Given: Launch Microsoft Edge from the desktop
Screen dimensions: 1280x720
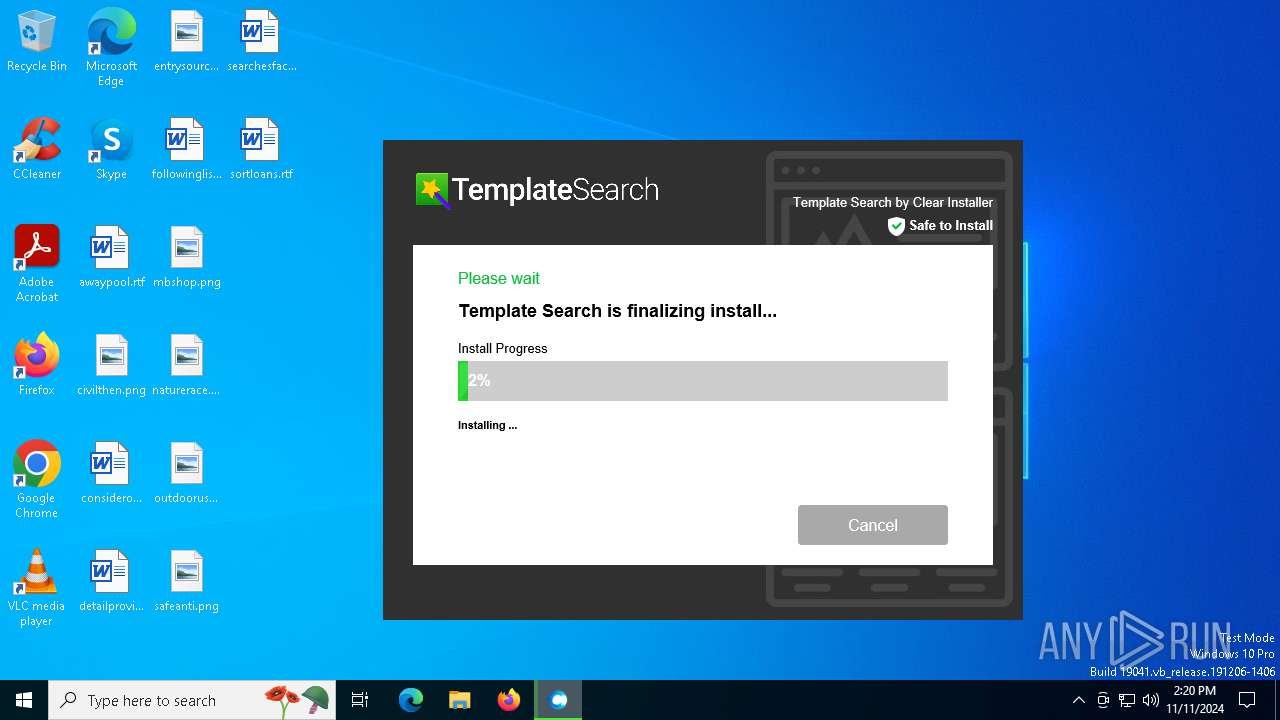Looking at the screenshot, I should click(x=111, y=48).
